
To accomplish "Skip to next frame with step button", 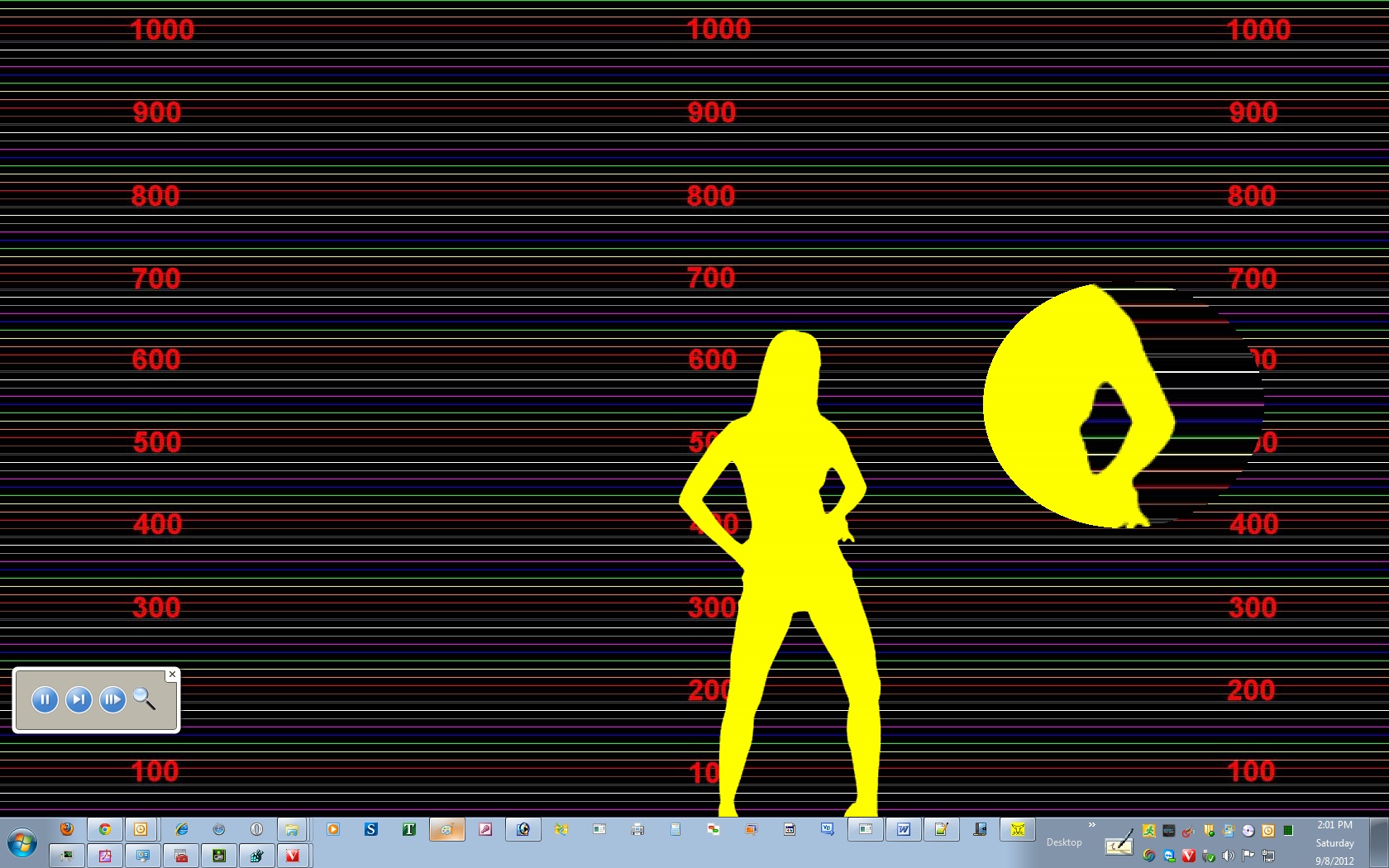I will [x=79, y=700].
